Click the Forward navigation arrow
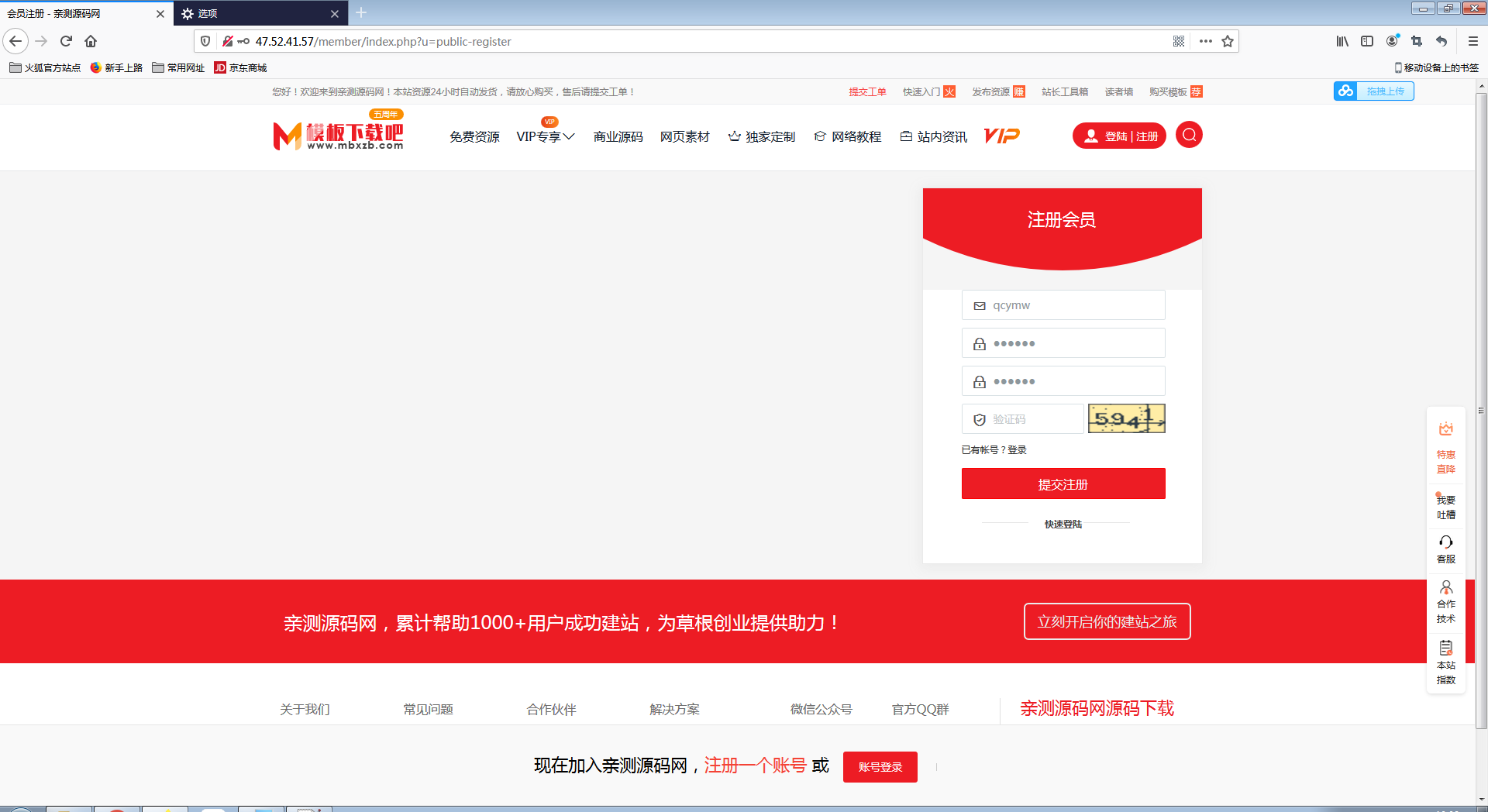The height and width of the screenshot is (812, 1488). [42, 41]
